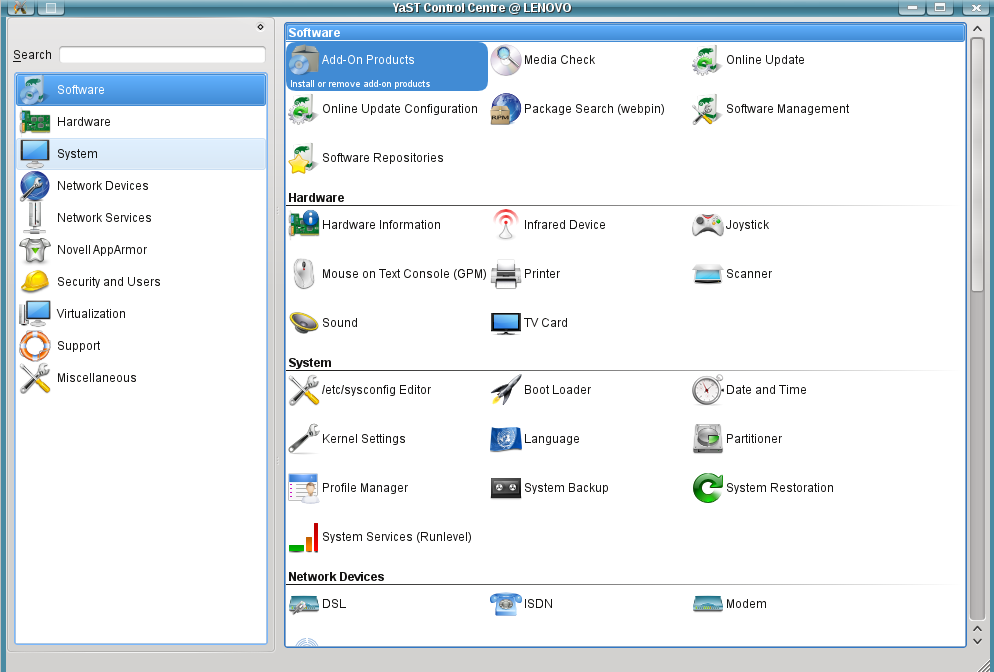Viewport: 994px width, 672px height.
Task: Click the System section header in module list
Action: [310, 363]
